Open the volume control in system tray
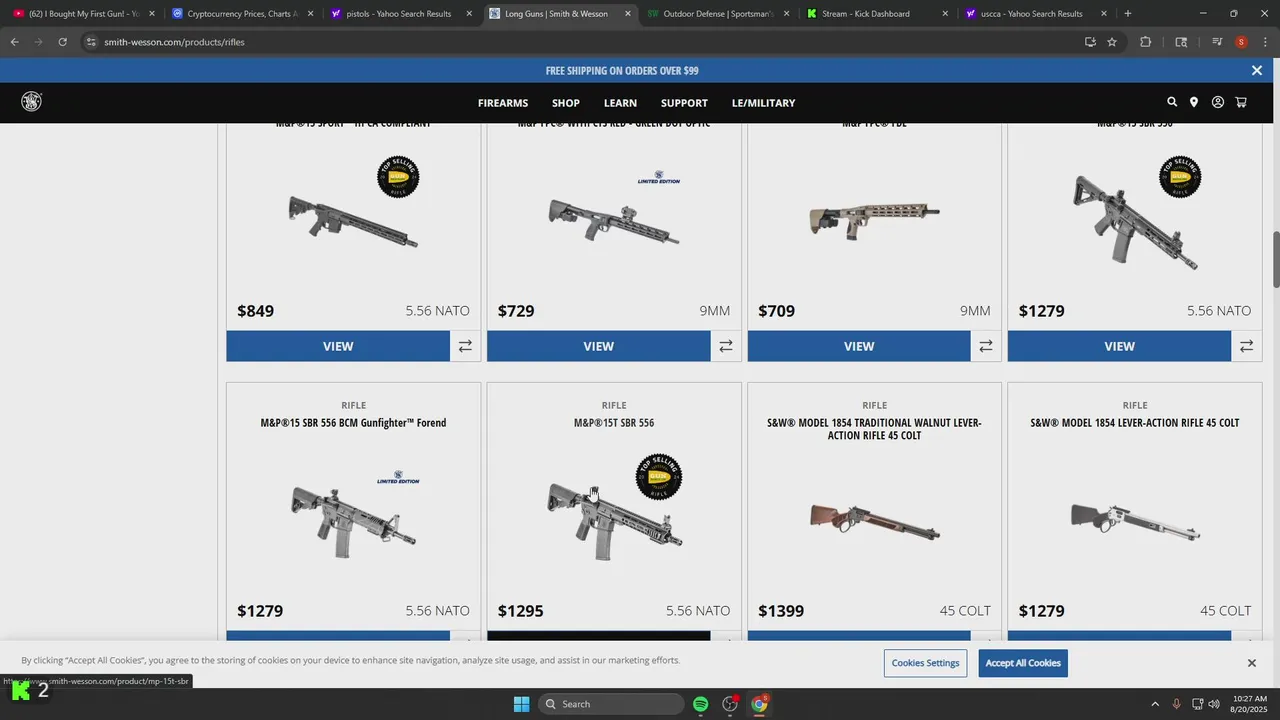This screenshot has height=720, width=1280. coord(1214,704)
